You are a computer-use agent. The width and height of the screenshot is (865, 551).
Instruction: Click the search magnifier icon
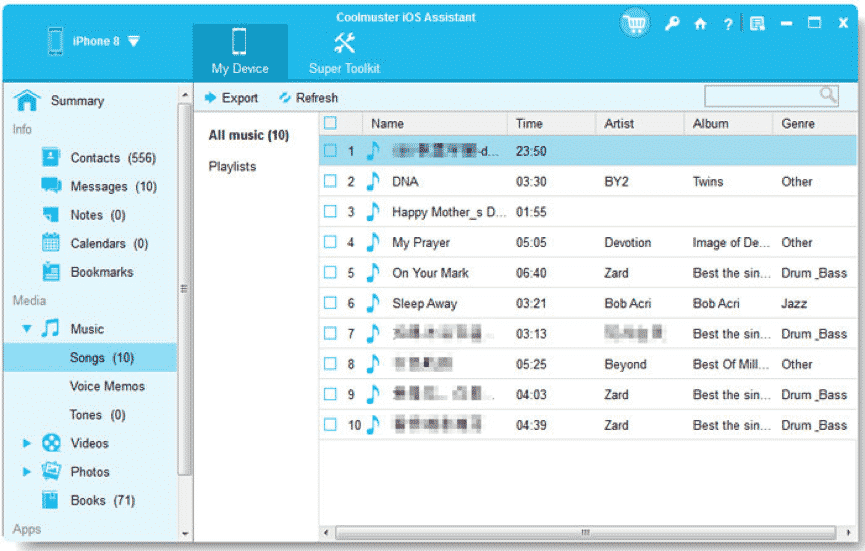pyautogui.click(x=827, y=95)
